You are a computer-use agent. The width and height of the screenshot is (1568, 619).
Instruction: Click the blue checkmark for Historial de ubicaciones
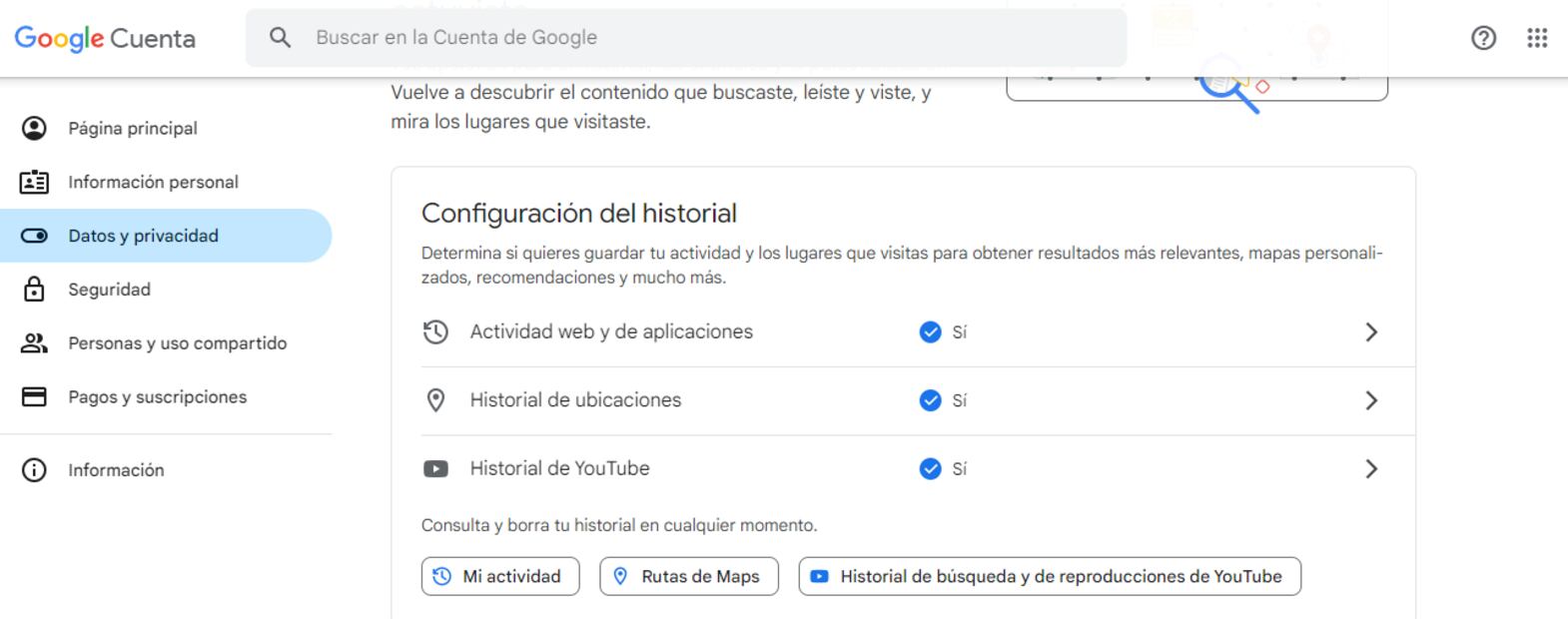(x=930, y=400)
